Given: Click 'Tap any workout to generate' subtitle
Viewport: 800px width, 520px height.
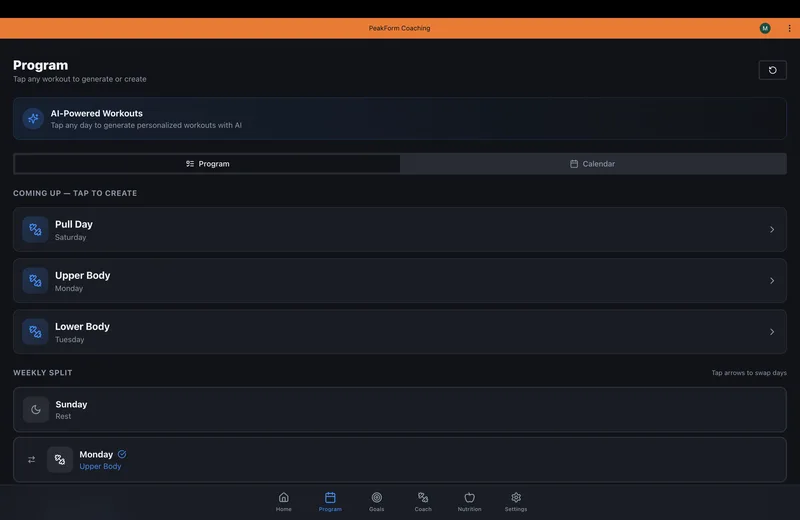Looking at the screenshot, I should [x=80, y=79].
